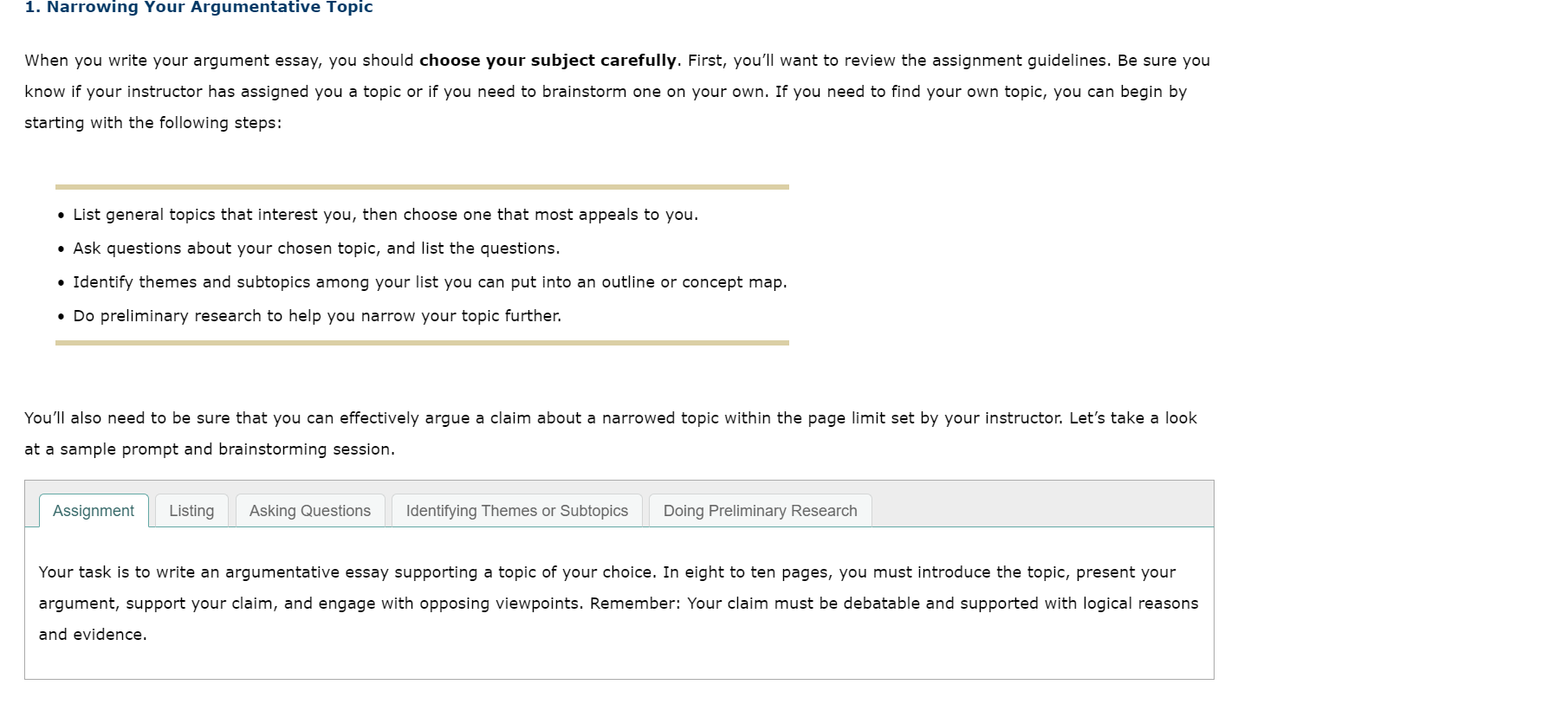1568x704 pixels.
Task: Click the section heading Narrowing Your Argumentative Topic
Action: (x=198, y=7)
